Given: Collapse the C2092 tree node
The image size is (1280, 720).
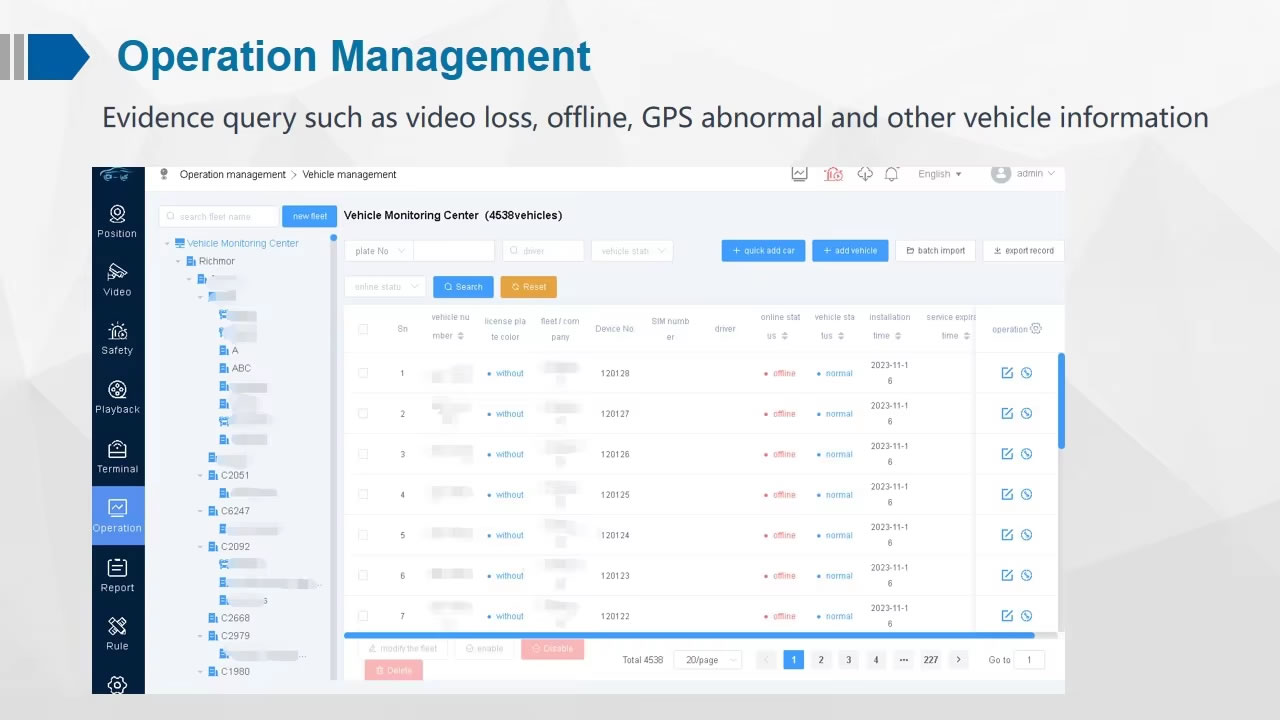Looking at the screenshot, I should coord(201,547).
